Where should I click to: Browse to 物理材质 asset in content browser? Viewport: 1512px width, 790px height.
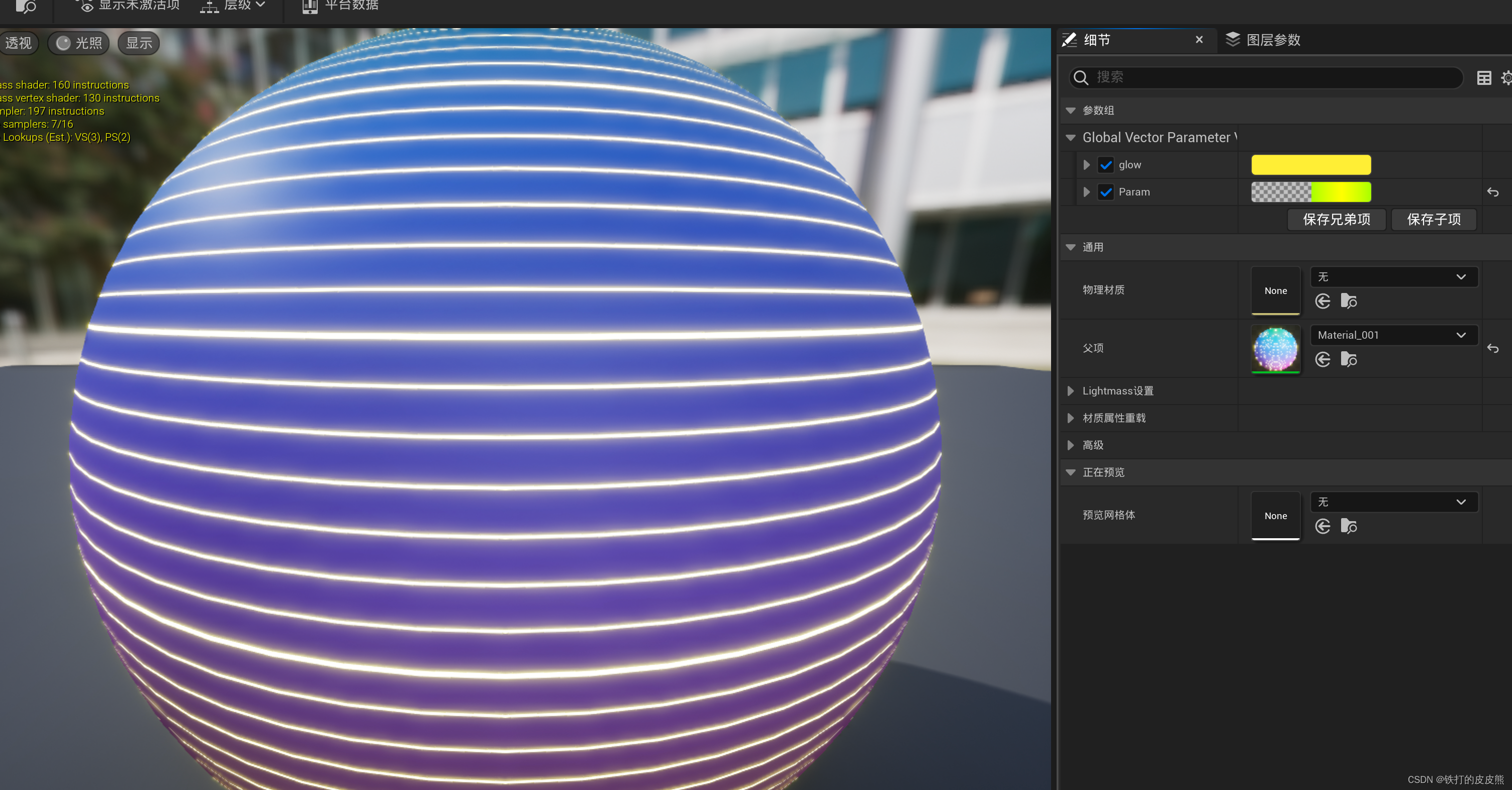coord(1349,302)
